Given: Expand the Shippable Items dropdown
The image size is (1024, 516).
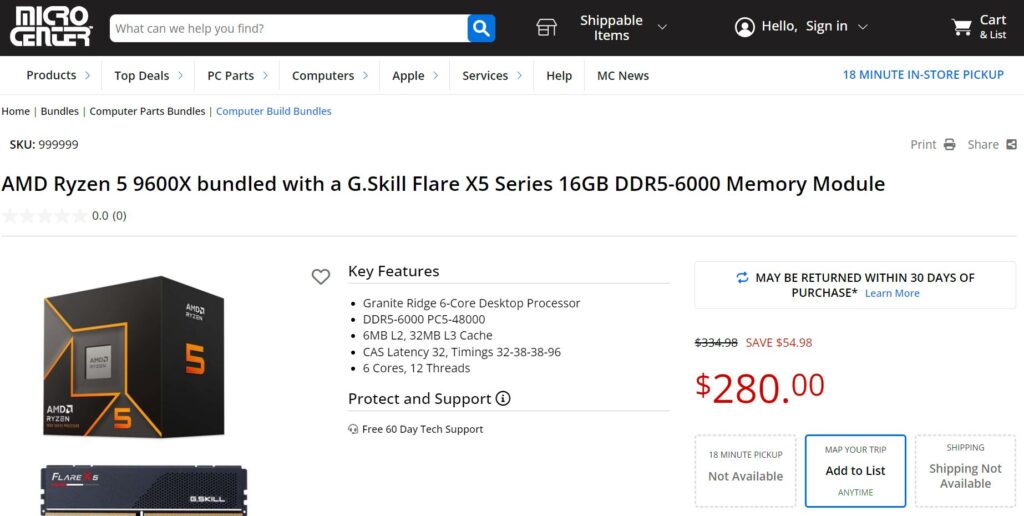Looking at the screenshot, I should 662,27.
